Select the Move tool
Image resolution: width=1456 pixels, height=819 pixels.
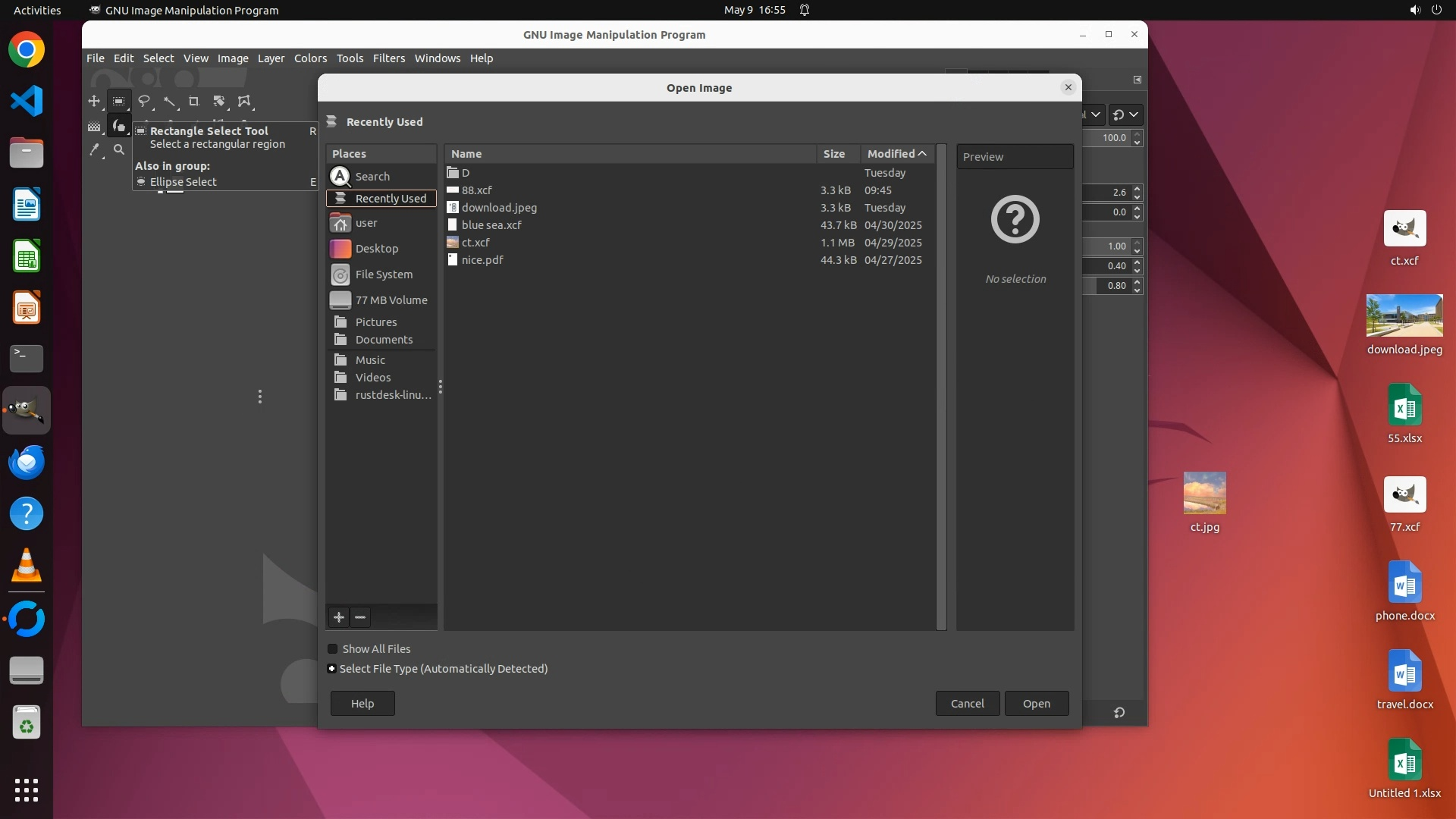[x=94, y=101]
